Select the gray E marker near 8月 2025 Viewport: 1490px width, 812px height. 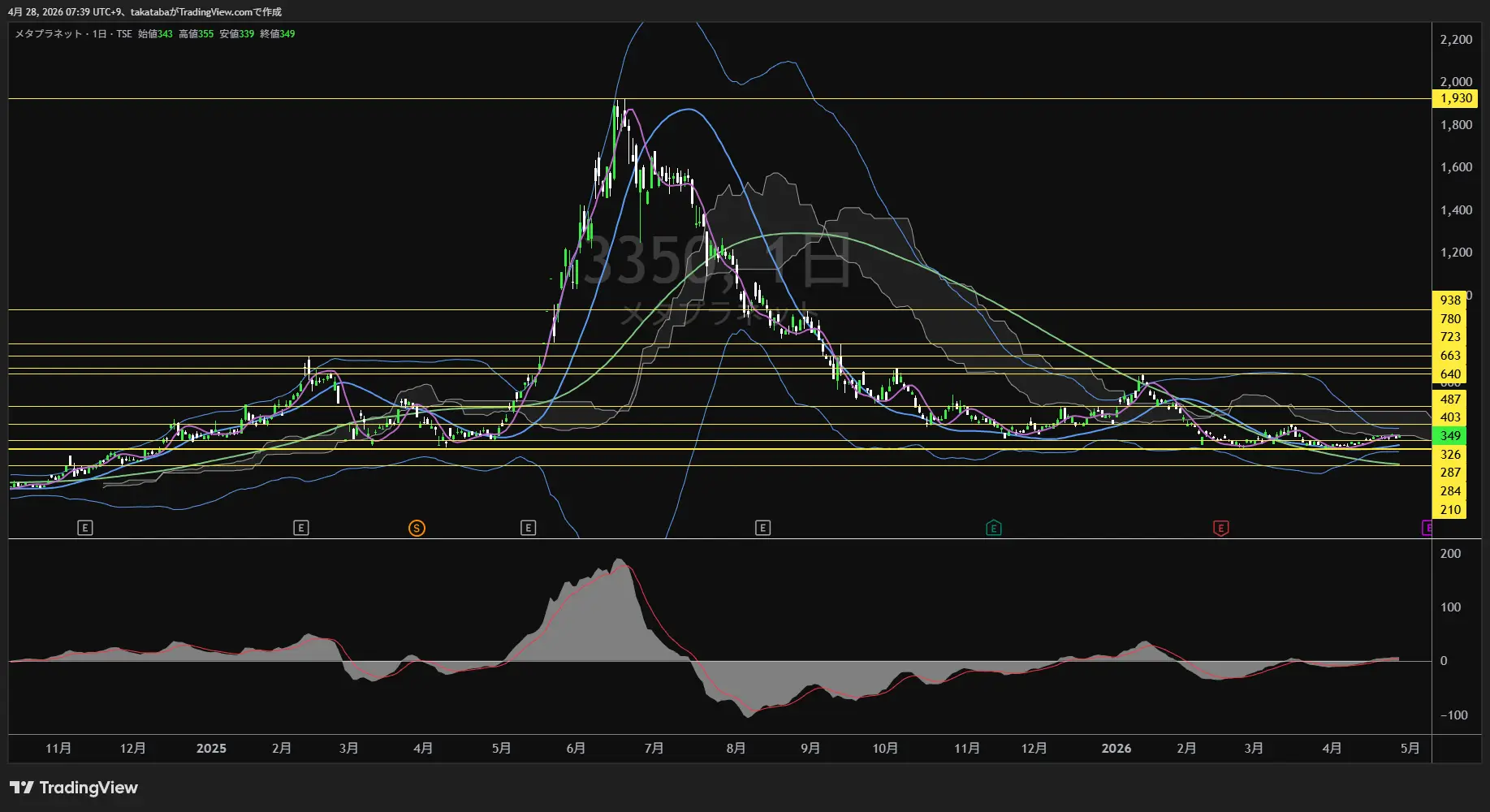coord(762,529)
